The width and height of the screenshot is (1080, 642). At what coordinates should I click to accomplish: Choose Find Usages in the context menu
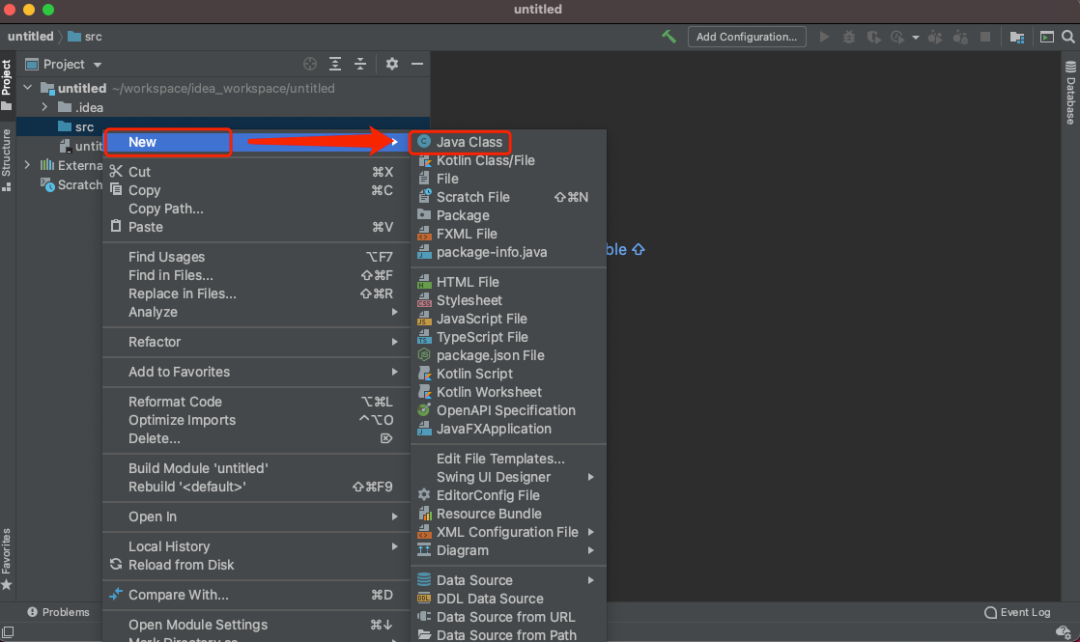tap(256, 257)
